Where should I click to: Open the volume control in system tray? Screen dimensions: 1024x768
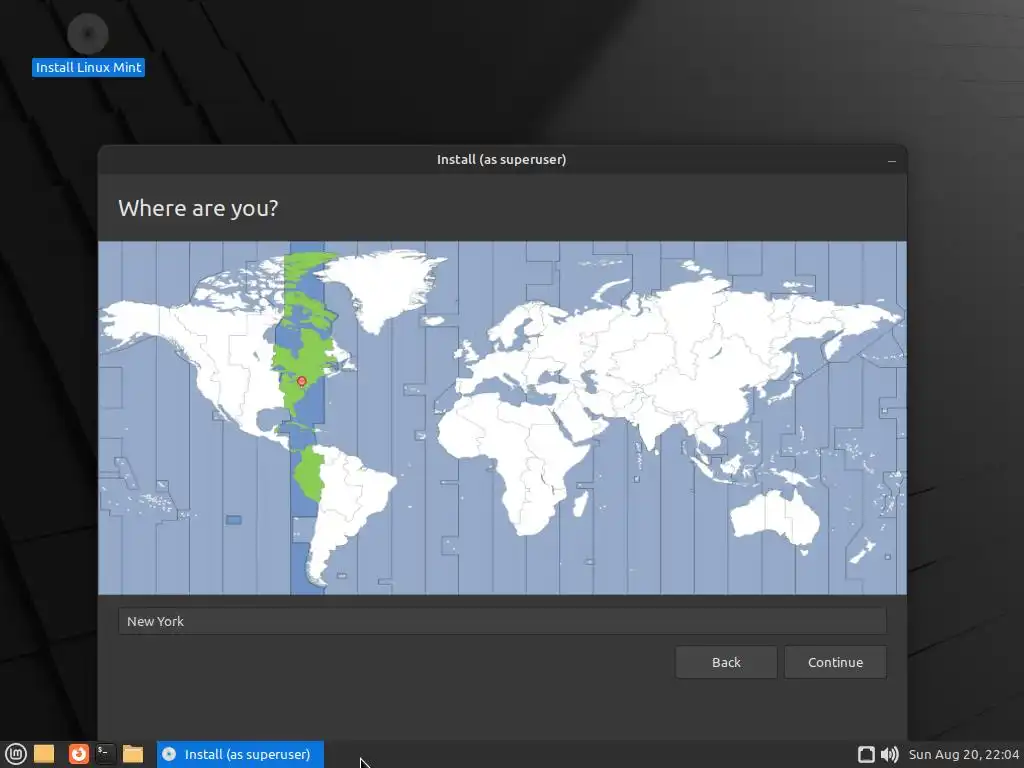click(x=889, y=754)
